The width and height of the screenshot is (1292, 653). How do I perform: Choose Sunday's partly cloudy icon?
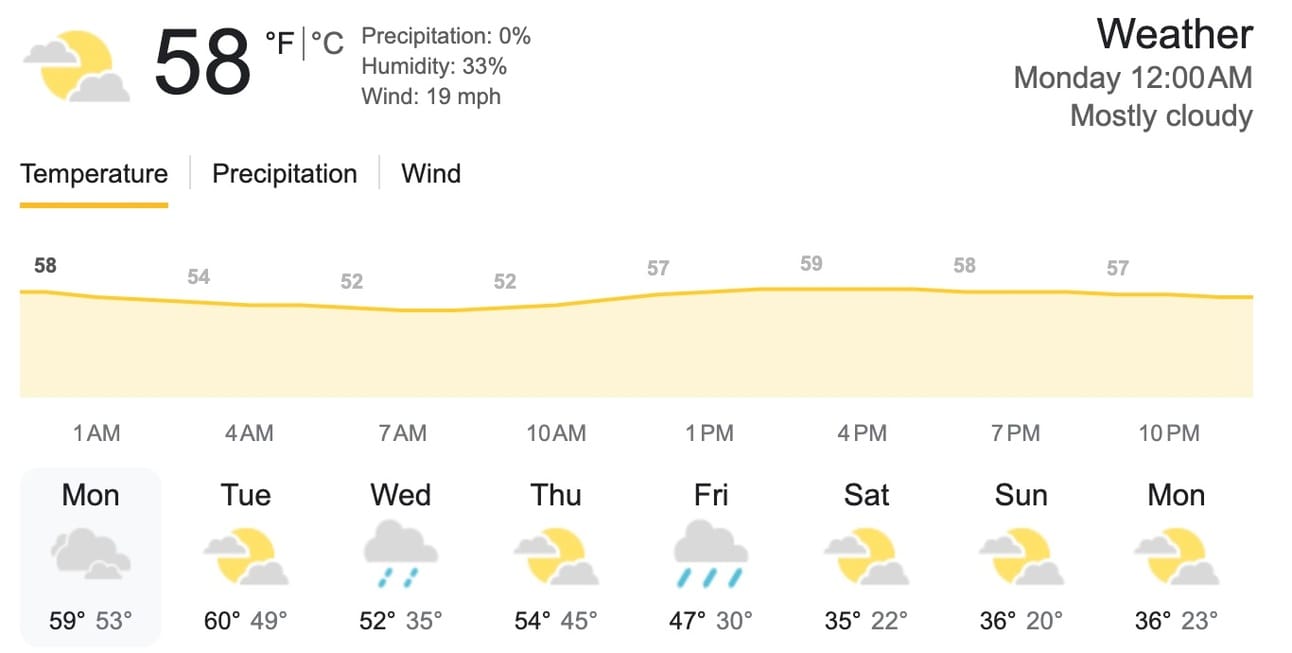tap(1021, 557)
